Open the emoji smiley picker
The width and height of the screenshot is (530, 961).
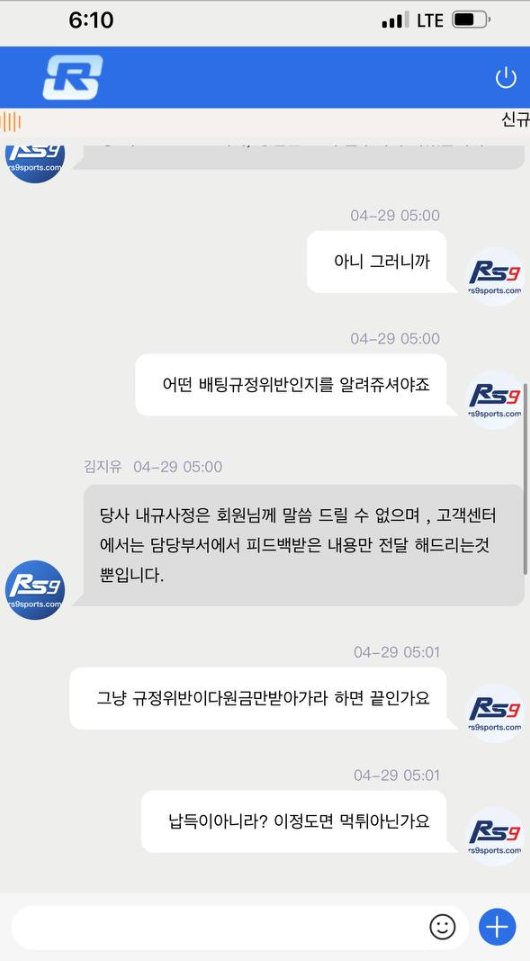[442, 927]
